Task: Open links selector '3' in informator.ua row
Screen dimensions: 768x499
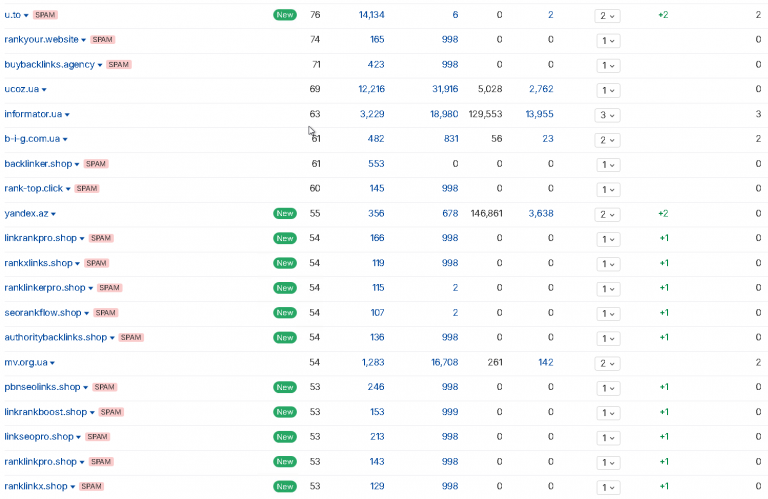Action: tap(607, 115)
